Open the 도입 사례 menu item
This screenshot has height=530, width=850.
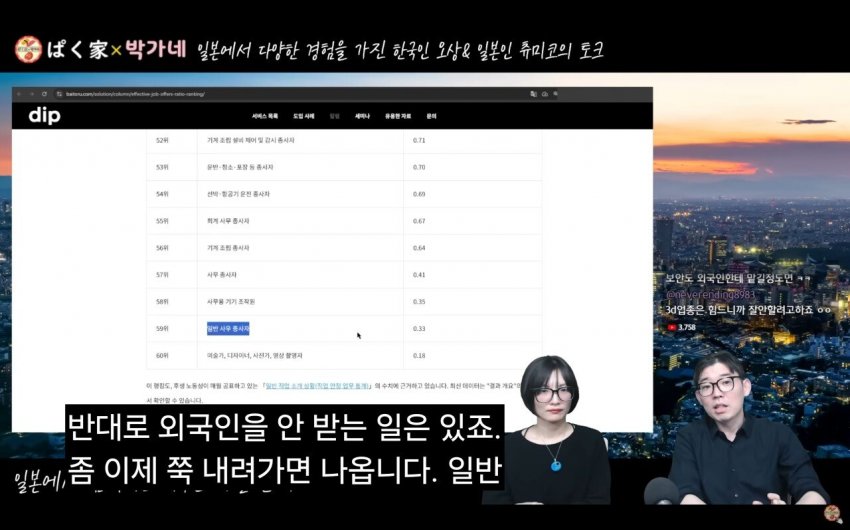(304, 116)
